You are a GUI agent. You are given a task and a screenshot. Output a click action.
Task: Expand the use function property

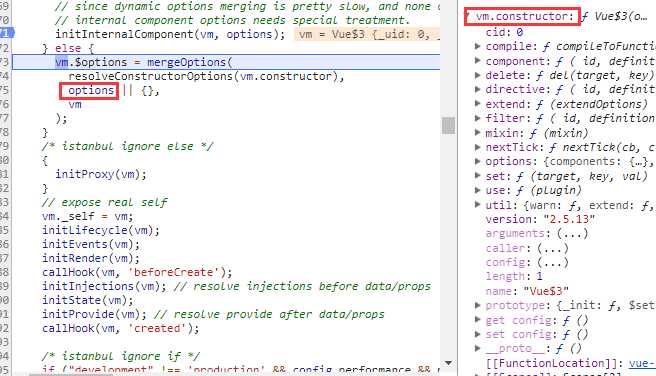click(x=477, y=190)
